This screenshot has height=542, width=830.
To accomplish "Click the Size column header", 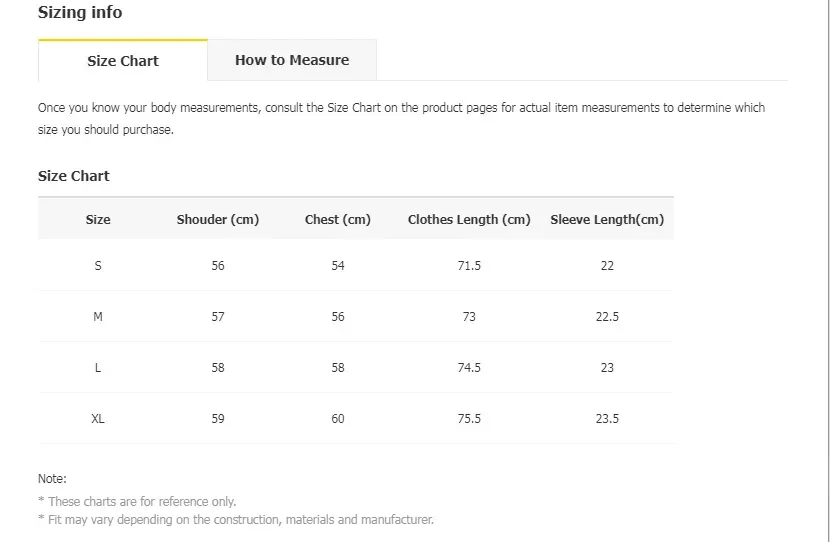I will [98, 220].
